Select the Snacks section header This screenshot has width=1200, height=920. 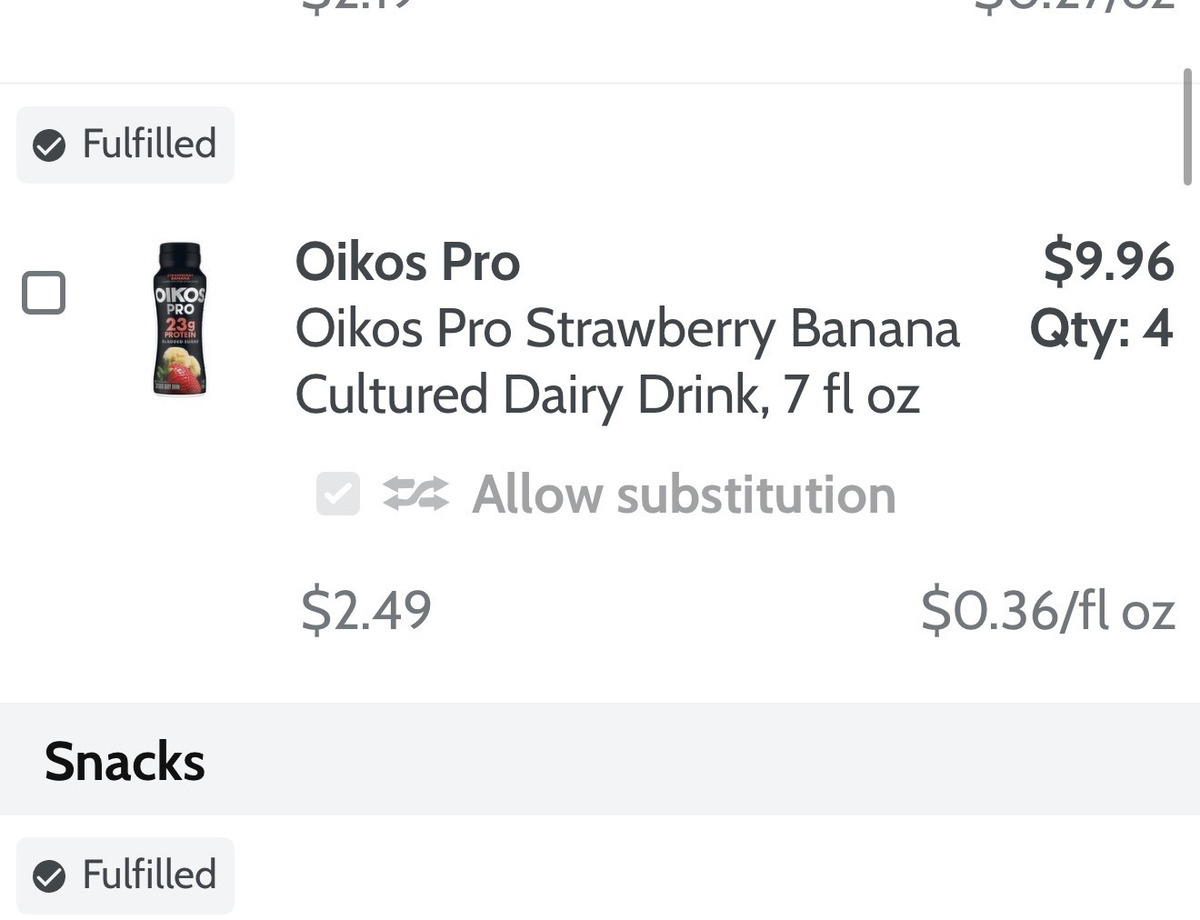click(125, 762)
